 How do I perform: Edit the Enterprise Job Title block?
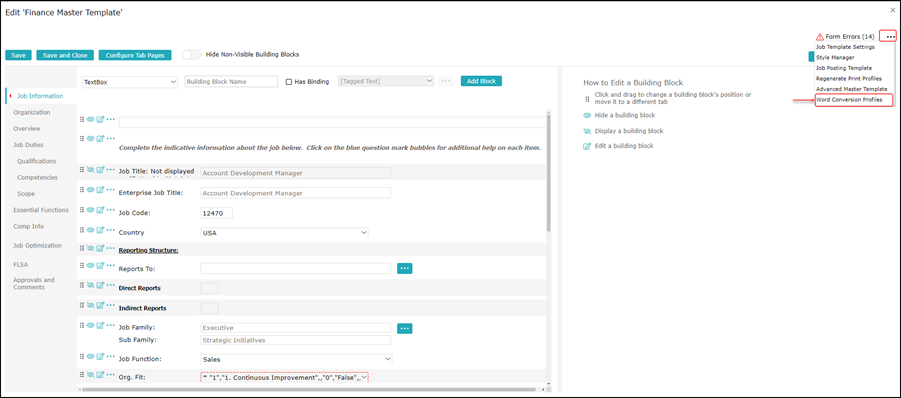click(100, 190)
